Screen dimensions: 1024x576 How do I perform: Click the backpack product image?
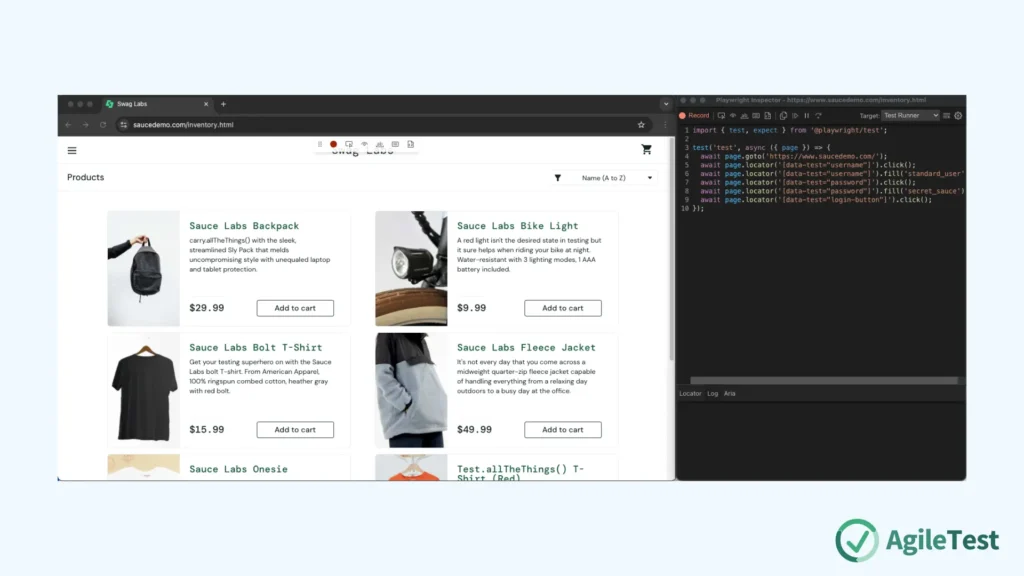(144, 268)
